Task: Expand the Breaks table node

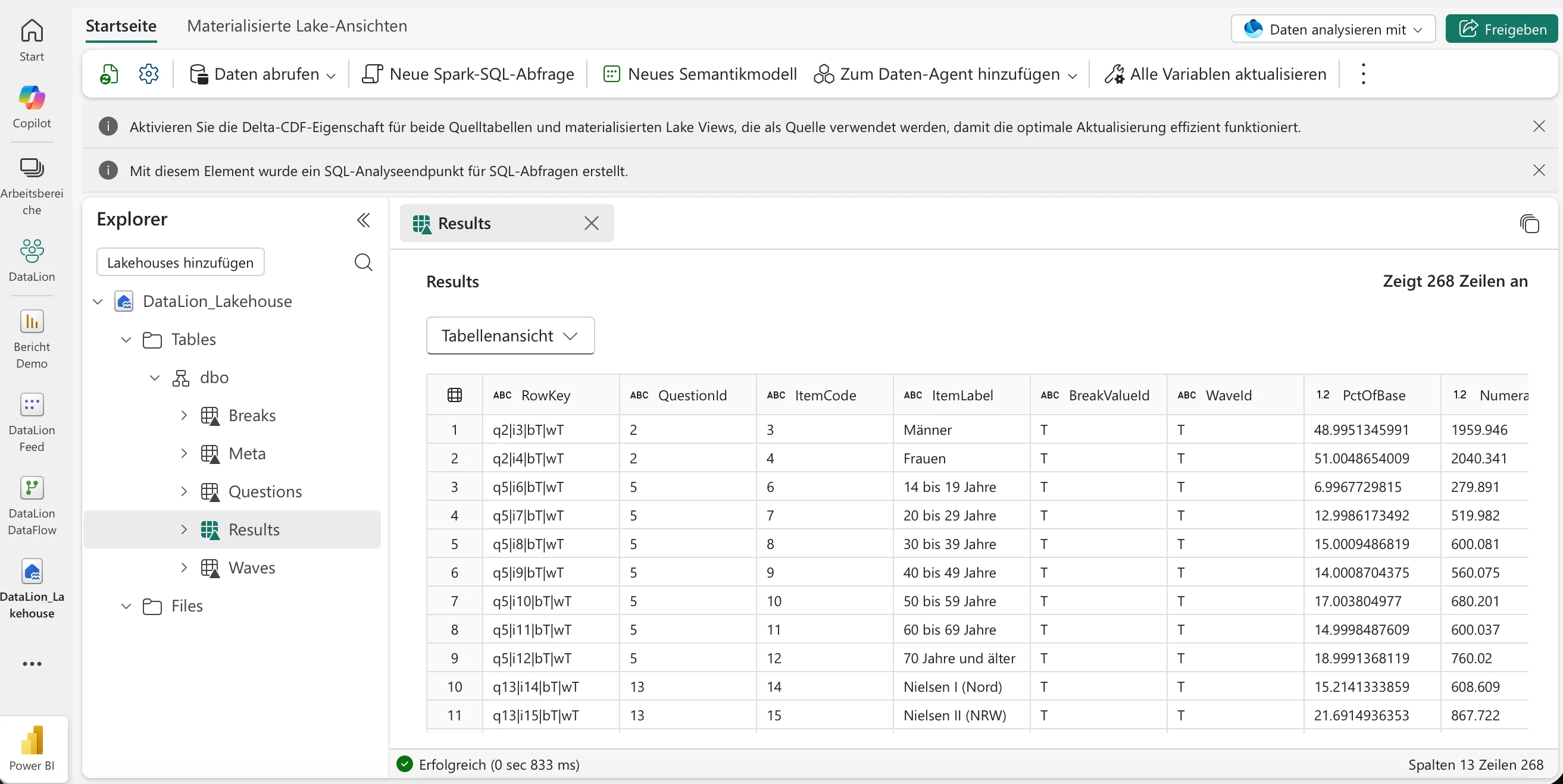Action: pyautogui.click(x=184, y=415)
